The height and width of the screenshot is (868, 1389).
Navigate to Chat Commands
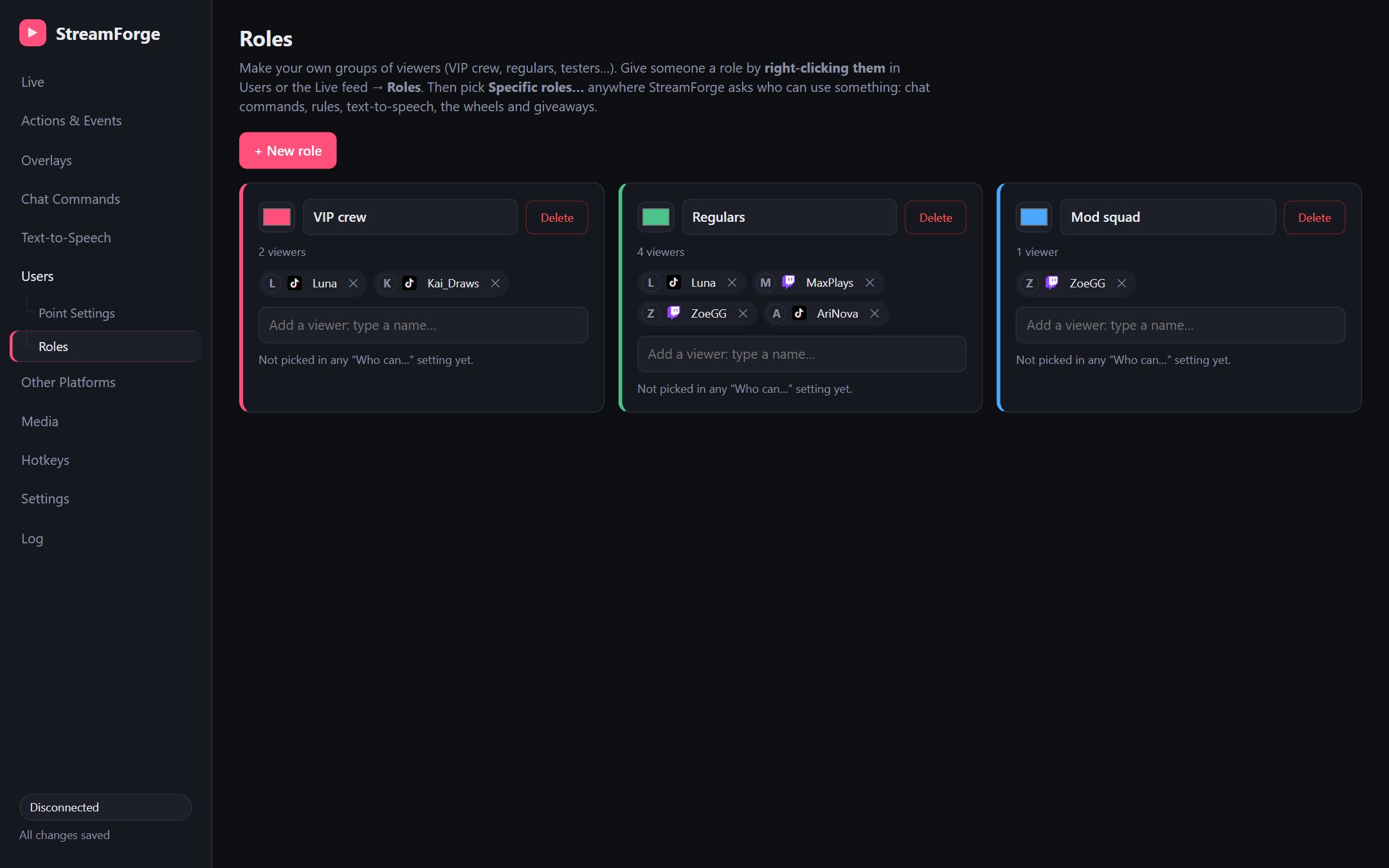pyautogui.click(x=105, y=199)
